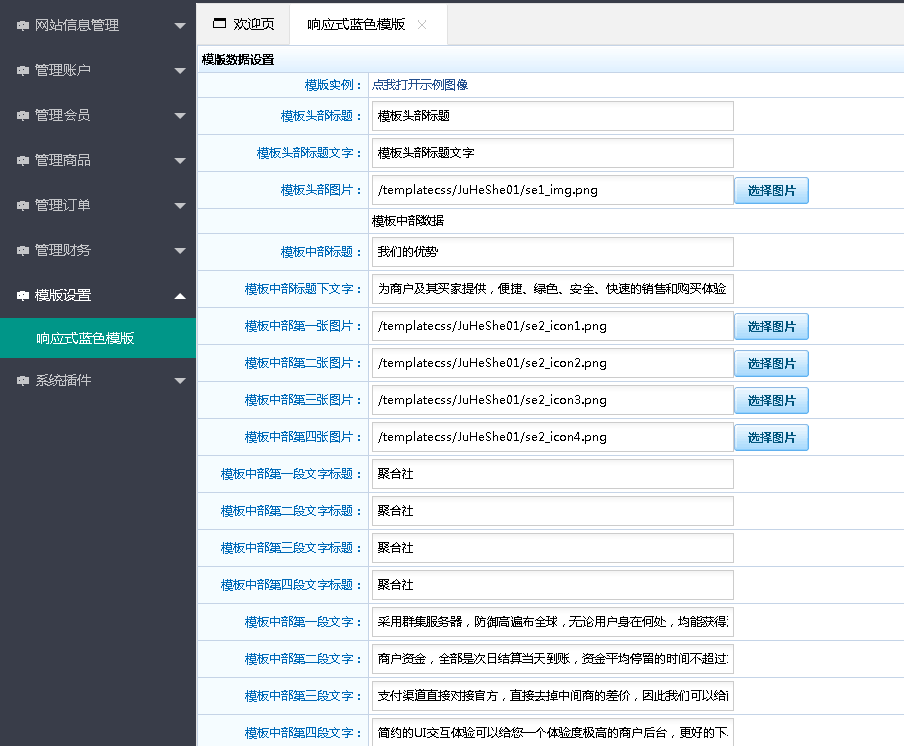Click the 网站信息管理 sidebar icon

click(22, 25)
